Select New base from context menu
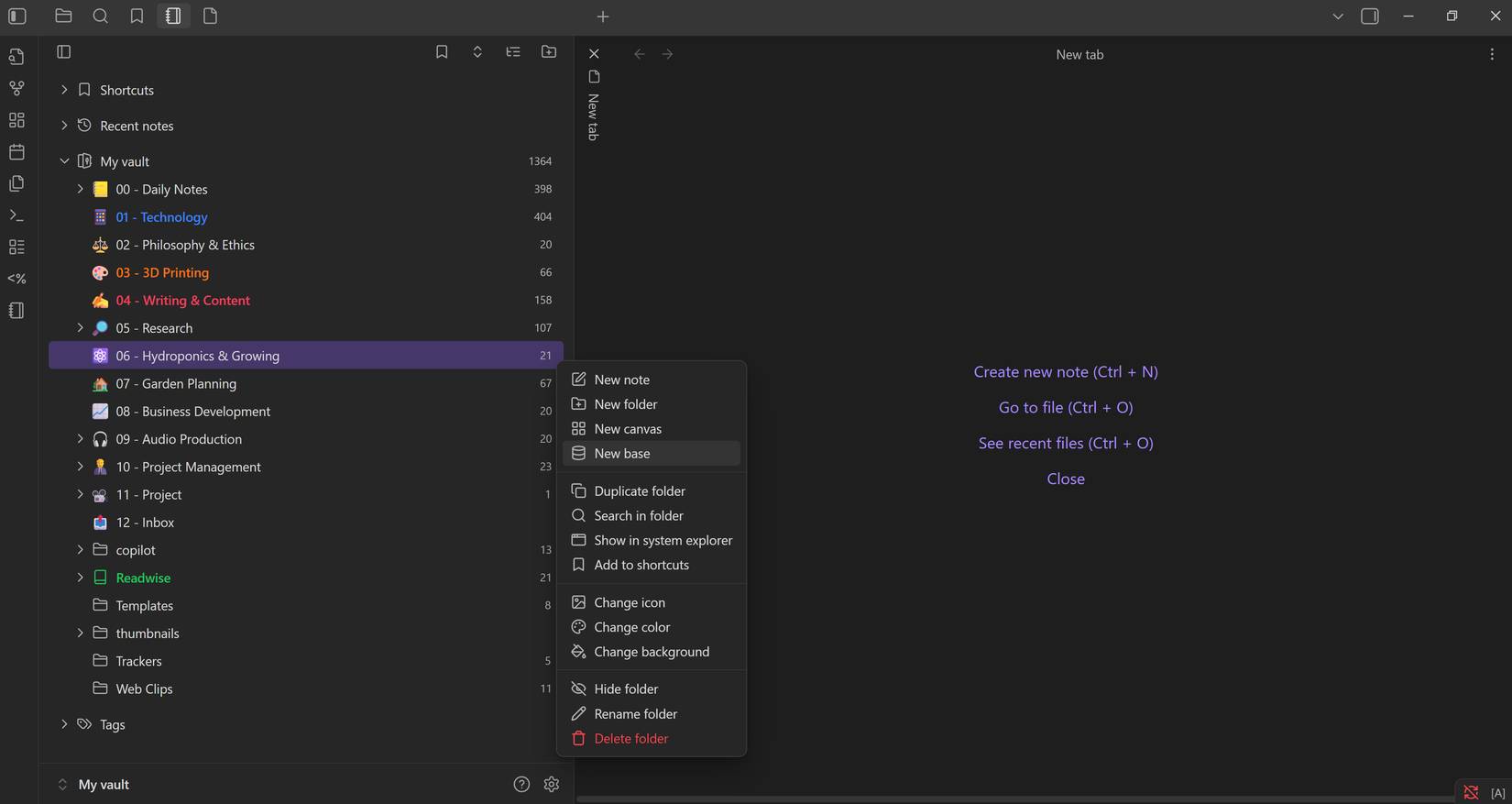Viewport: 1512px width, 804px height. [x=622, y=454]
